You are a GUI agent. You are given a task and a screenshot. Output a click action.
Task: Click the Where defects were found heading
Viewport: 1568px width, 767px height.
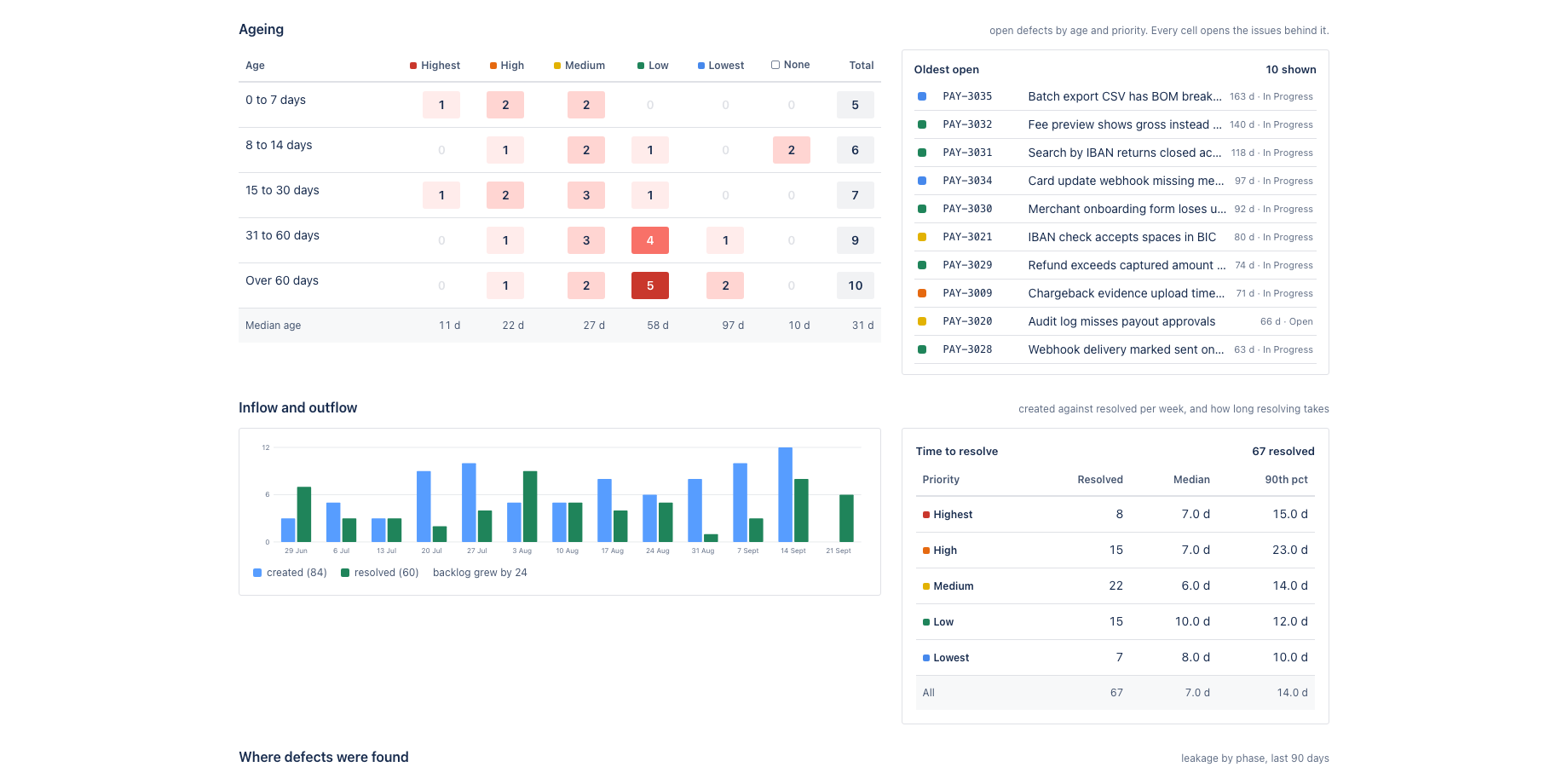pyautogui.click(x=324, y=757)
